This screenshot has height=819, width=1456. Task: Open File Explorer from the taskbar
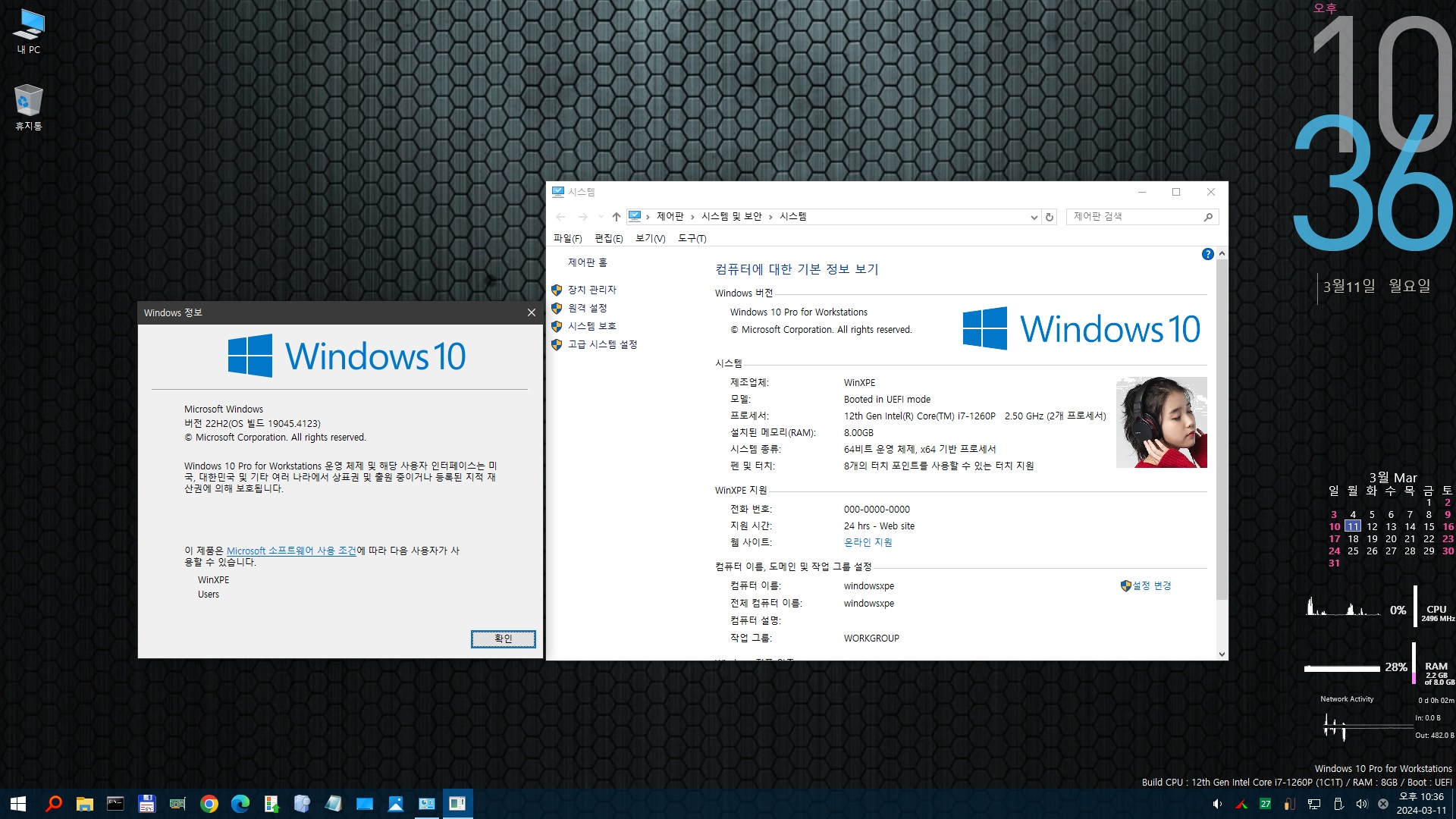coord(84,804)
